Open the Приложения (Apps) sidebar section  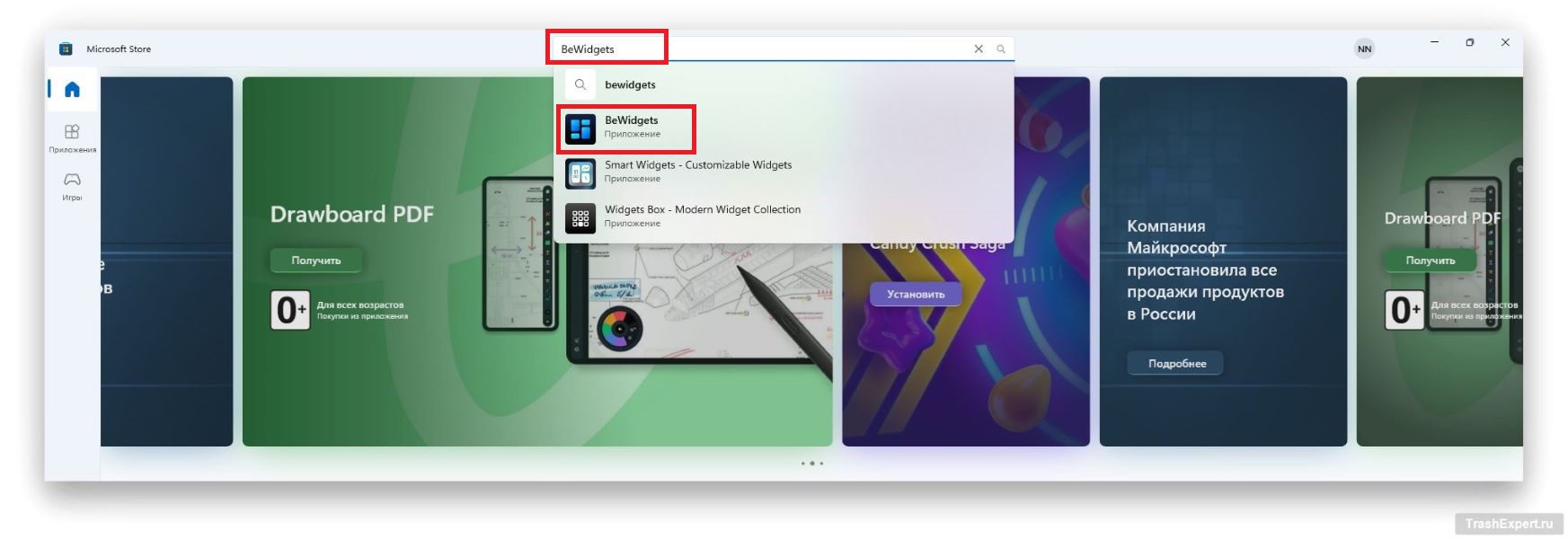coord(72,137)
